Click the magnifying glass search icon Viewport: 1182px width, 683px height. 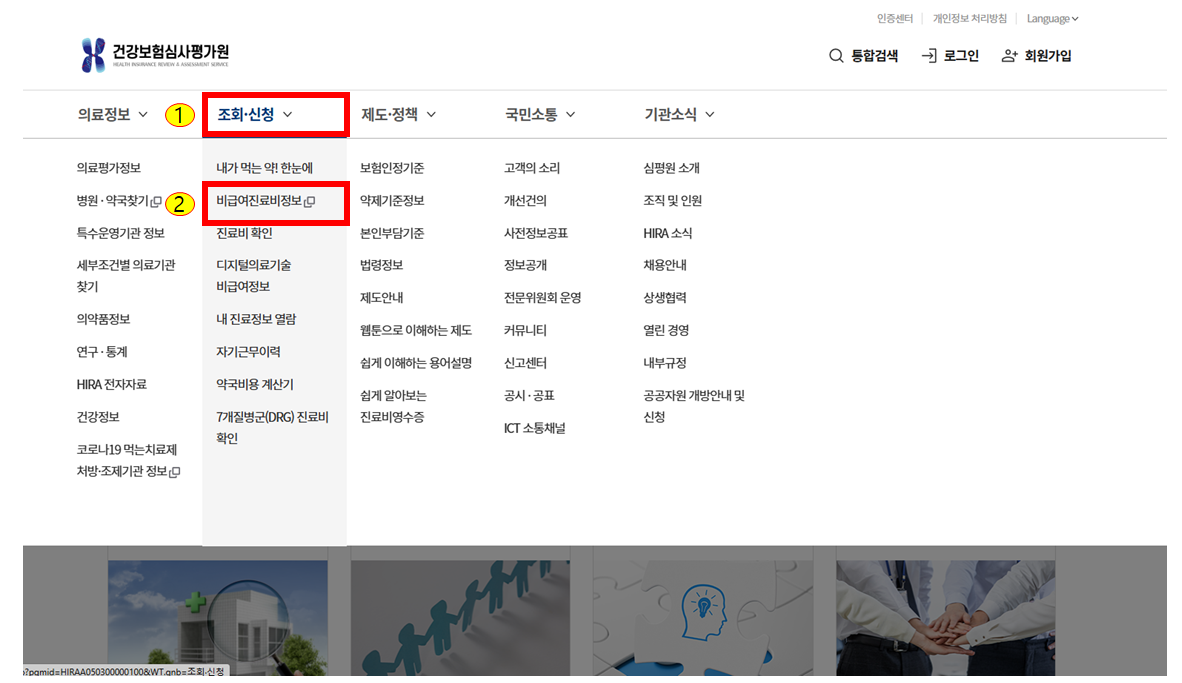[x=837, y=56]
